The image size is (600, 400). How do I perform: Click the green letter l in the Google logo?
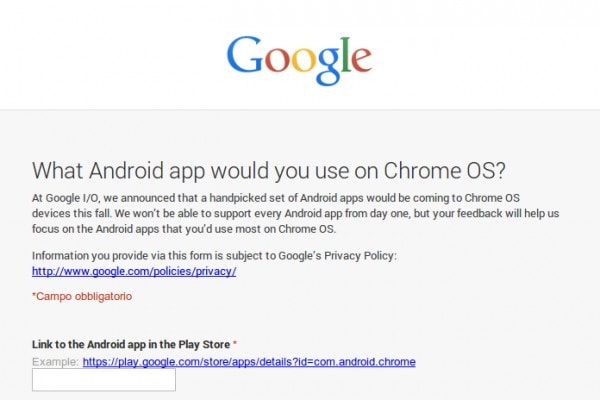pos(346,54)
